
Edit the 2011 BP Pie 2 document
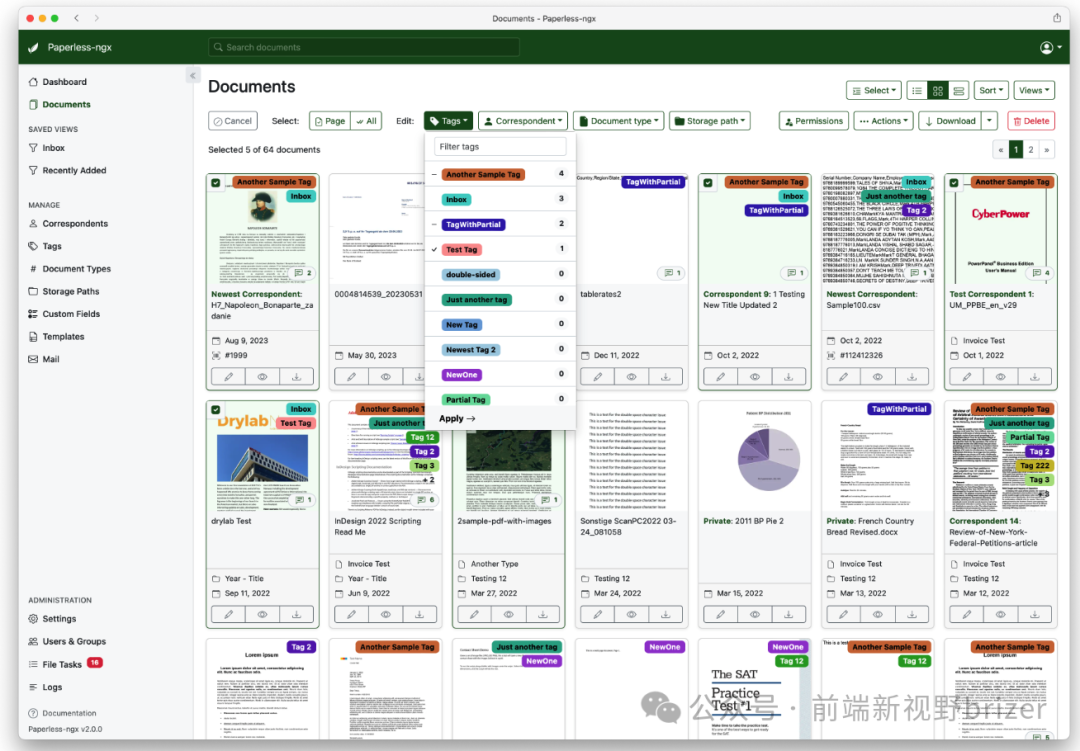tap(720, 614)
